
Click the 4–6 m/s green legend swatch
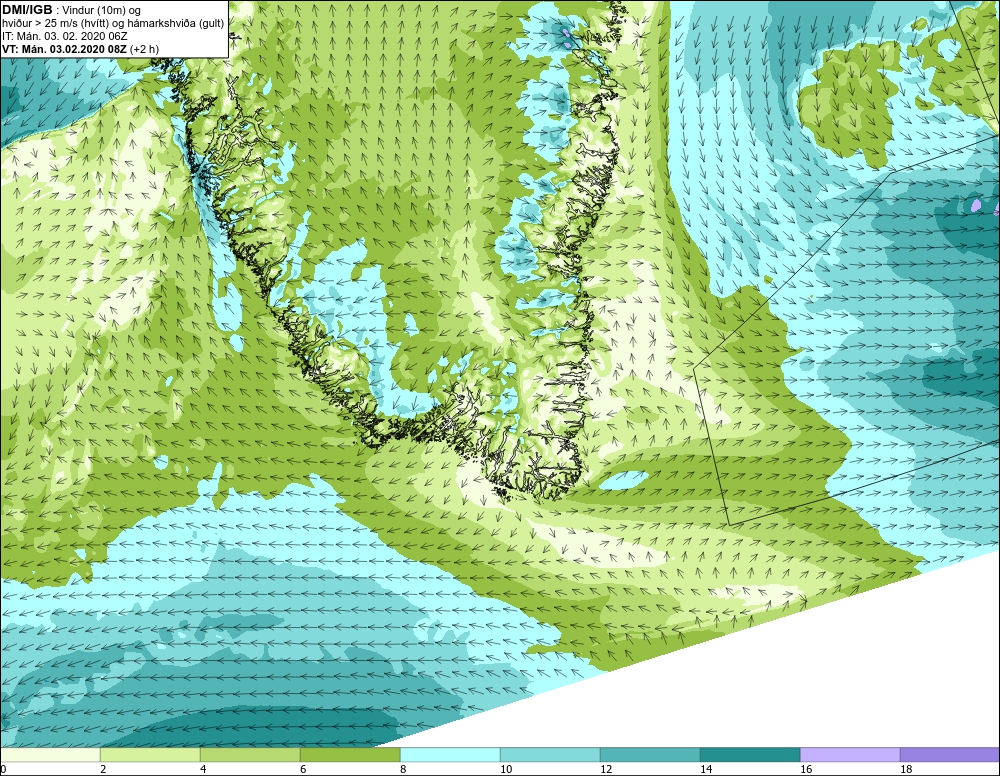250,755
